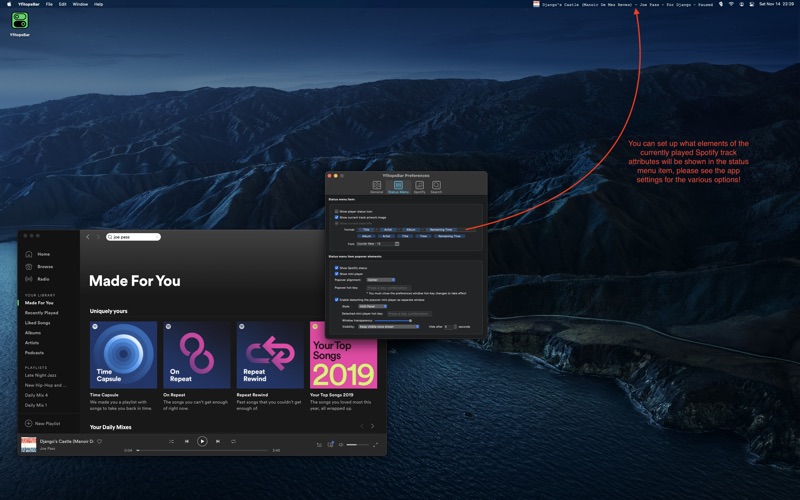Open the Spotify play queue
Image resolution: width=800 pixels, height=500 pixels.
(319, 445)
